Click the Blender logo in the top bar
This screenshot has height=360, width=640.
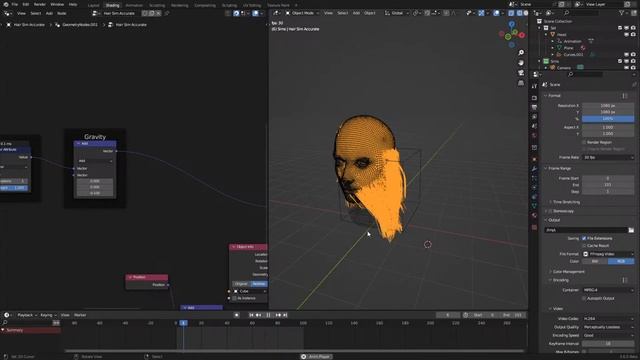5,4
